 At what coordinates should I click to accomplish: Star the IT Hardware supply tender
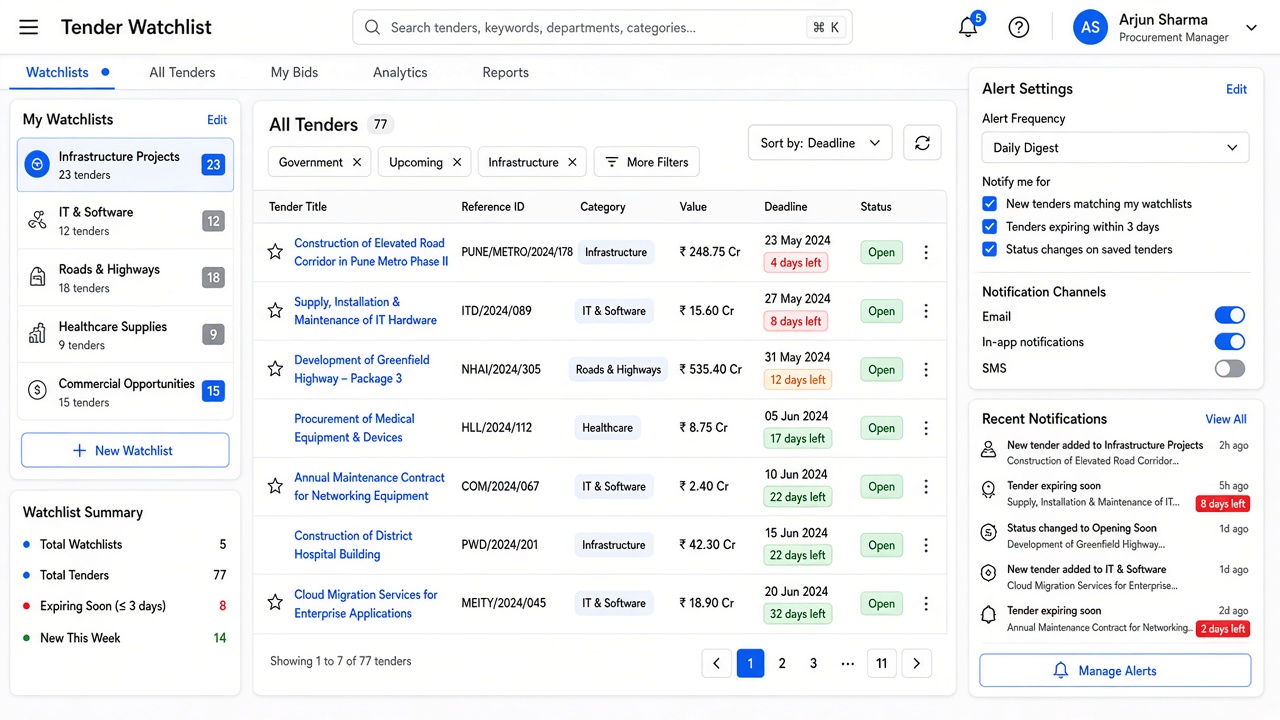click(275, 311)
